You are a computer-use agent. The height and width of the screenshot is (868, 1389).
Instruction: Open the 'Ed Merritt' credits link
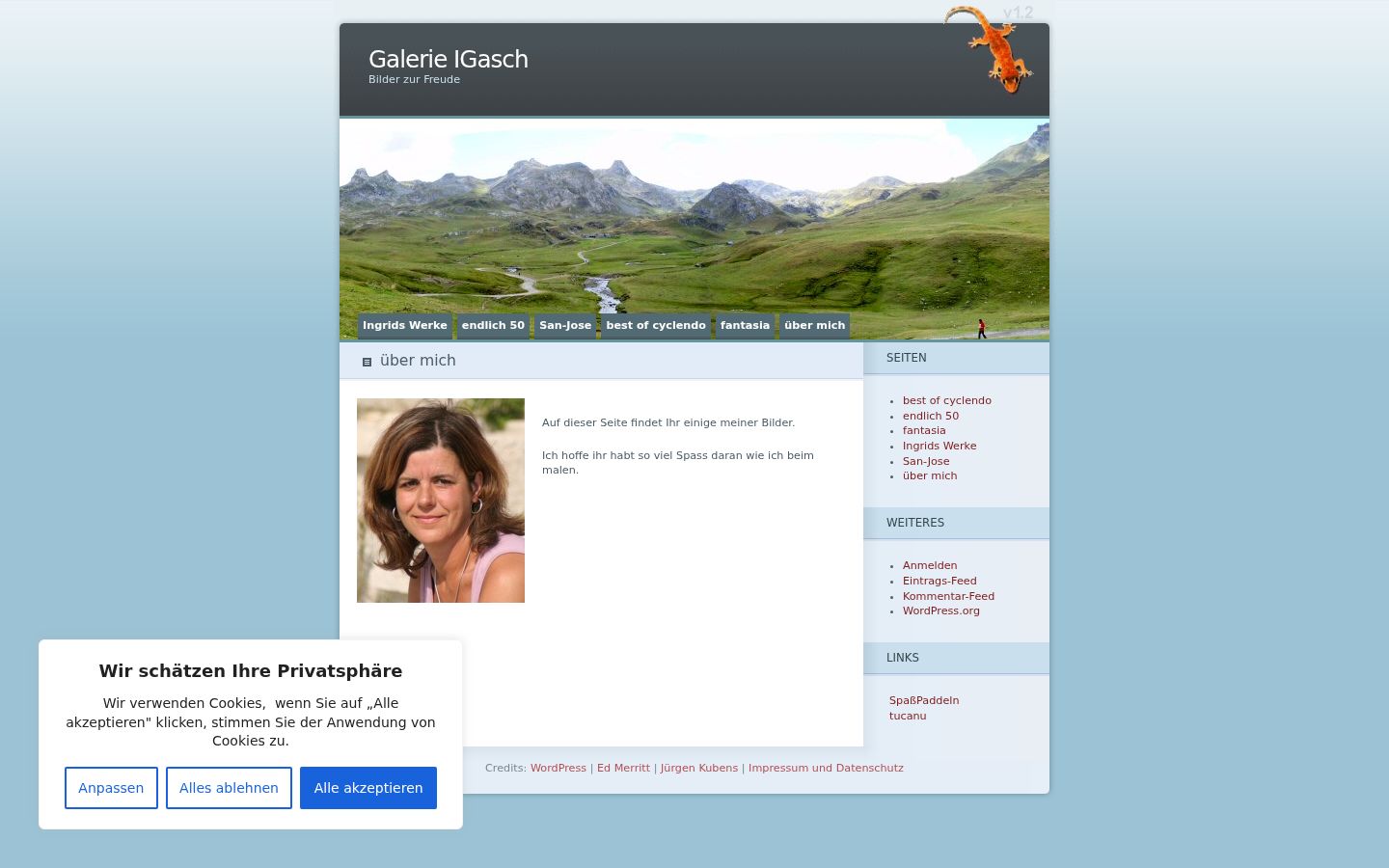[623, 769]
